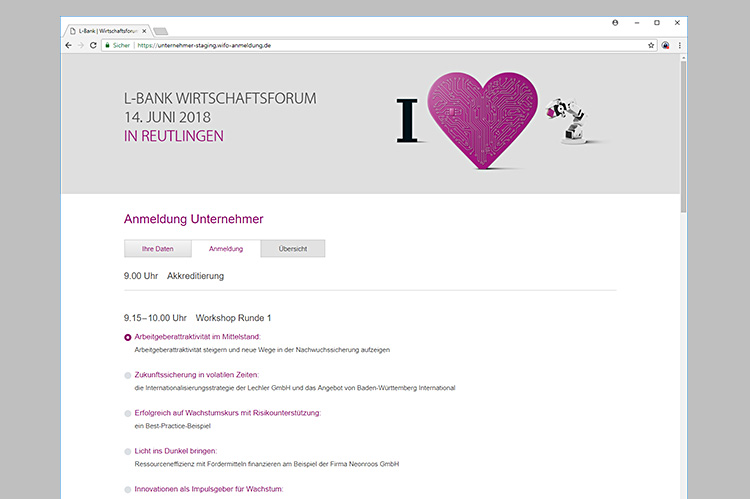
Task: Minimize the browser window
Action: point(637,22)
